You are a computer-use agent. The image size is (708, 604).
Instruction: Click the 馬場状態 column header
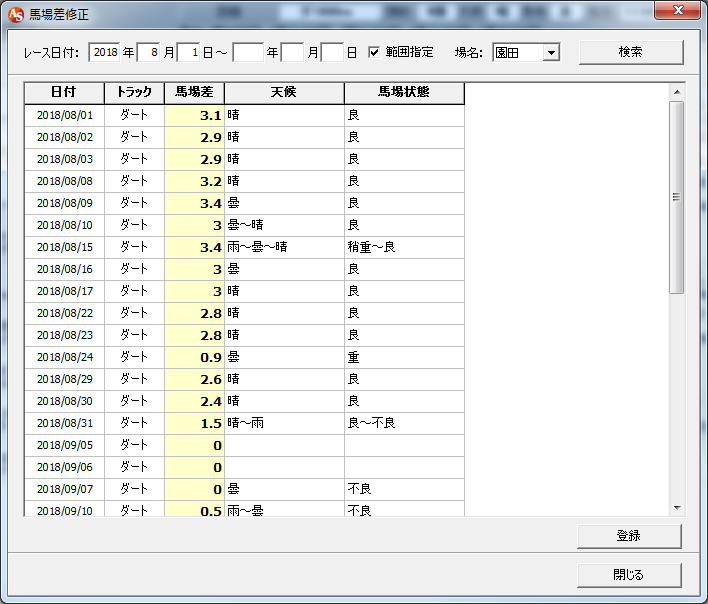coord(404,93)
